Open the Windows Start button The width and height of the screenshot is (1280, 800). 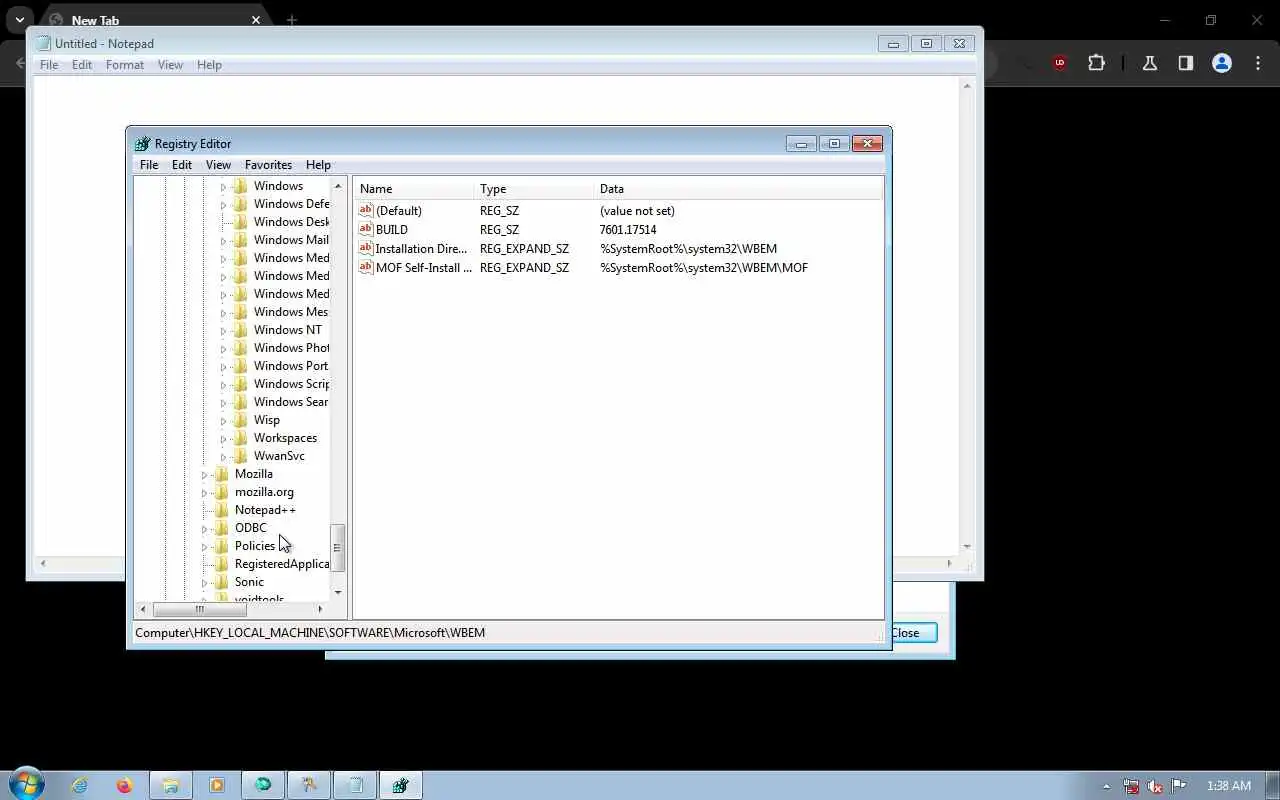click(x=27, y=785)
